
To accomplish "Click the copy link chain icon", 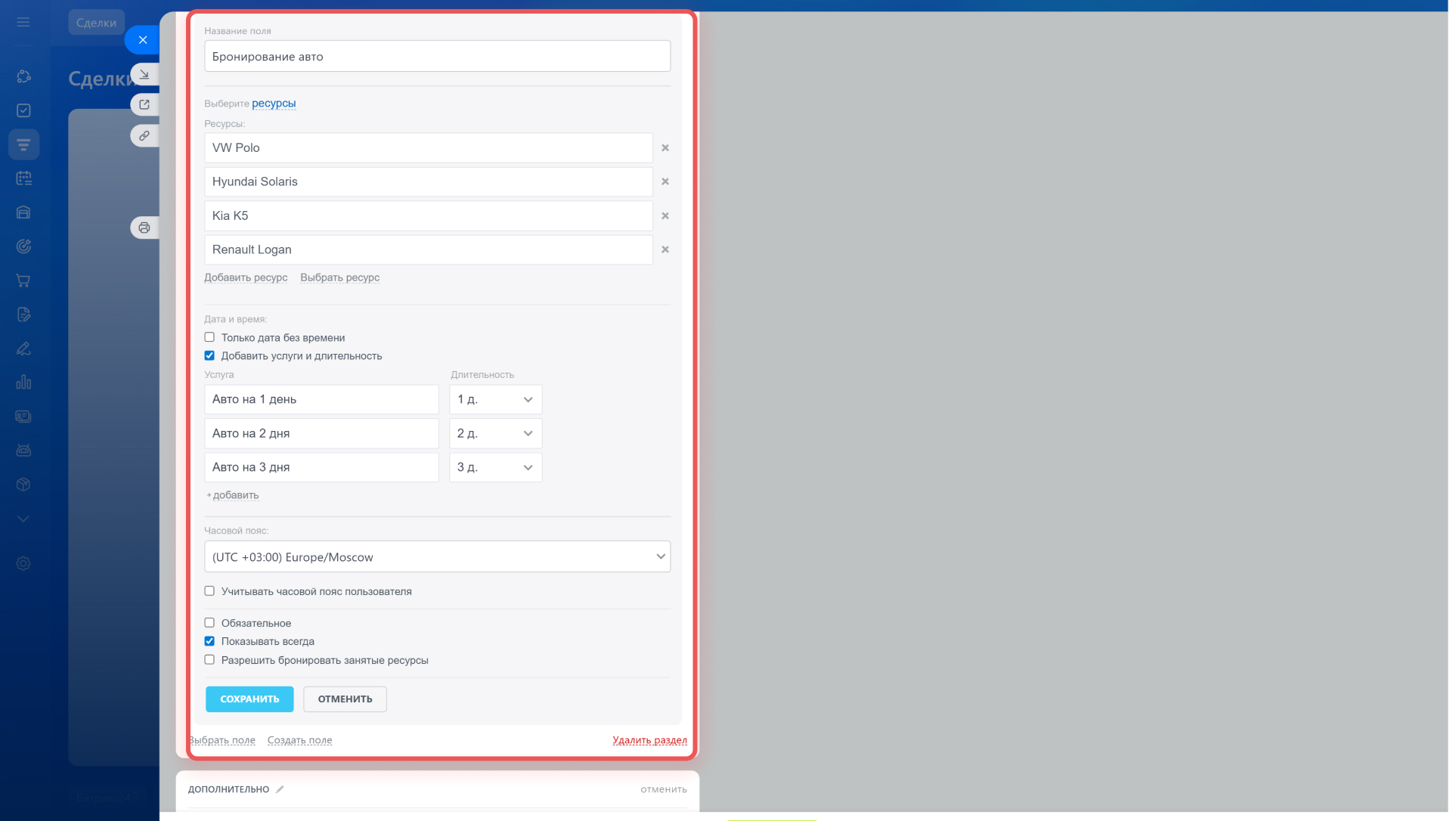I will click(x=144, y=136).
